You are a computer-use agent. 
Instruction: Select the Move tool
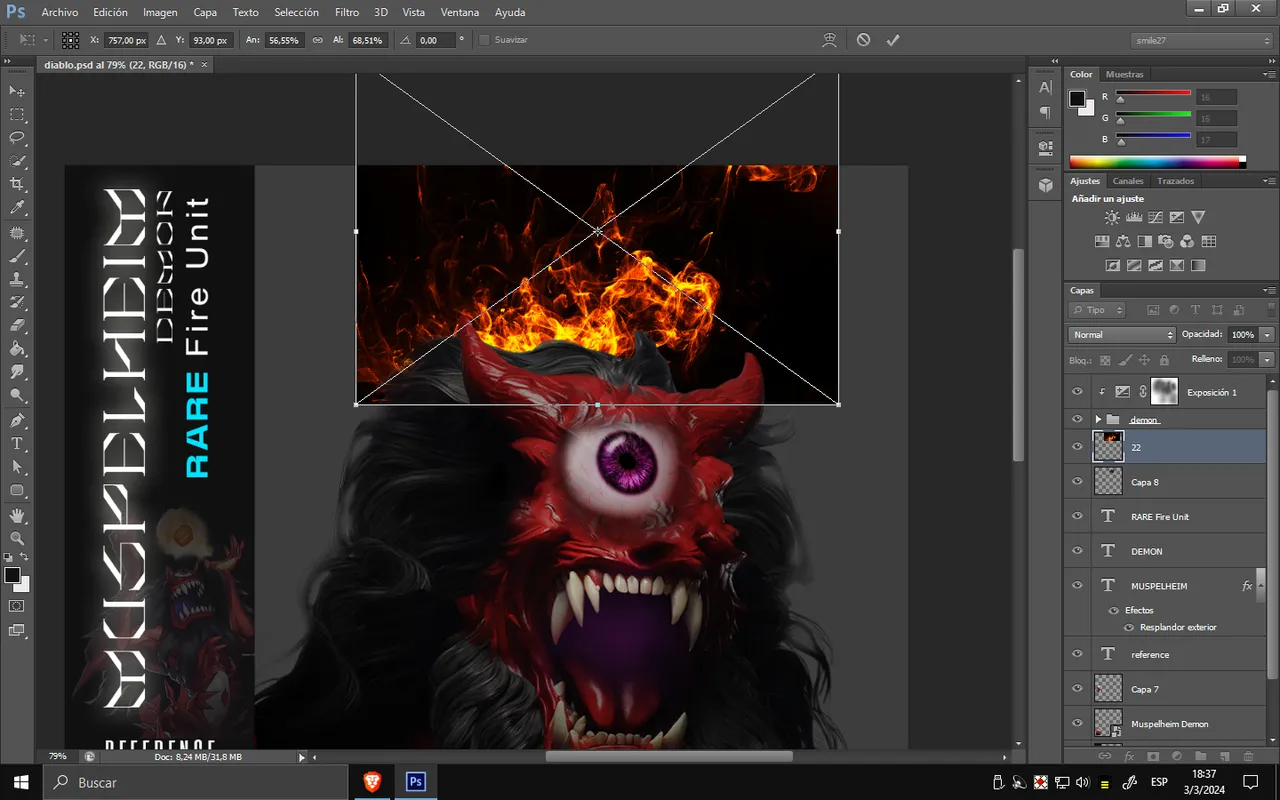(x=17, y=91)
